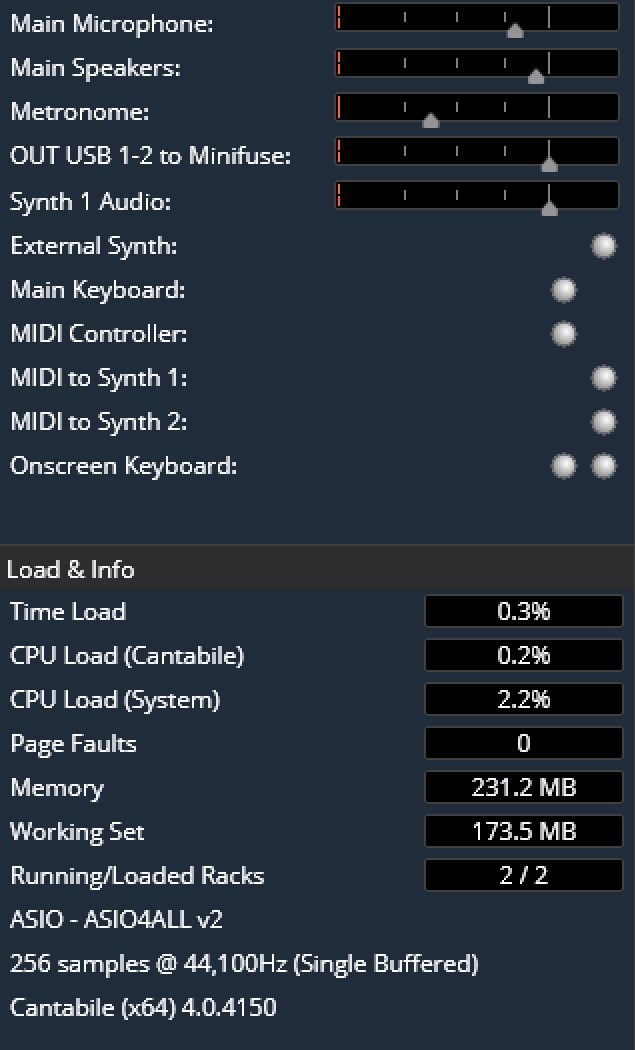
Task: Click the Running/Loaded Racks value
Action: (524, 876)
